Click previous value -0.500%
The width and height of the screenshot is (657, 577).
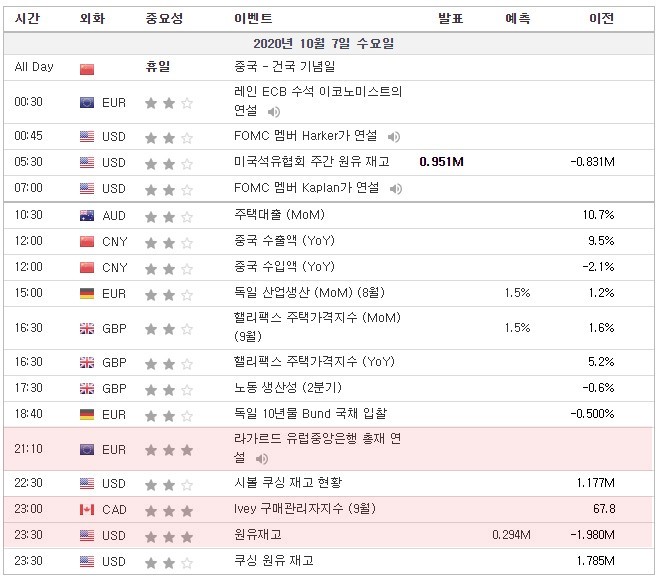pos(592,414)
